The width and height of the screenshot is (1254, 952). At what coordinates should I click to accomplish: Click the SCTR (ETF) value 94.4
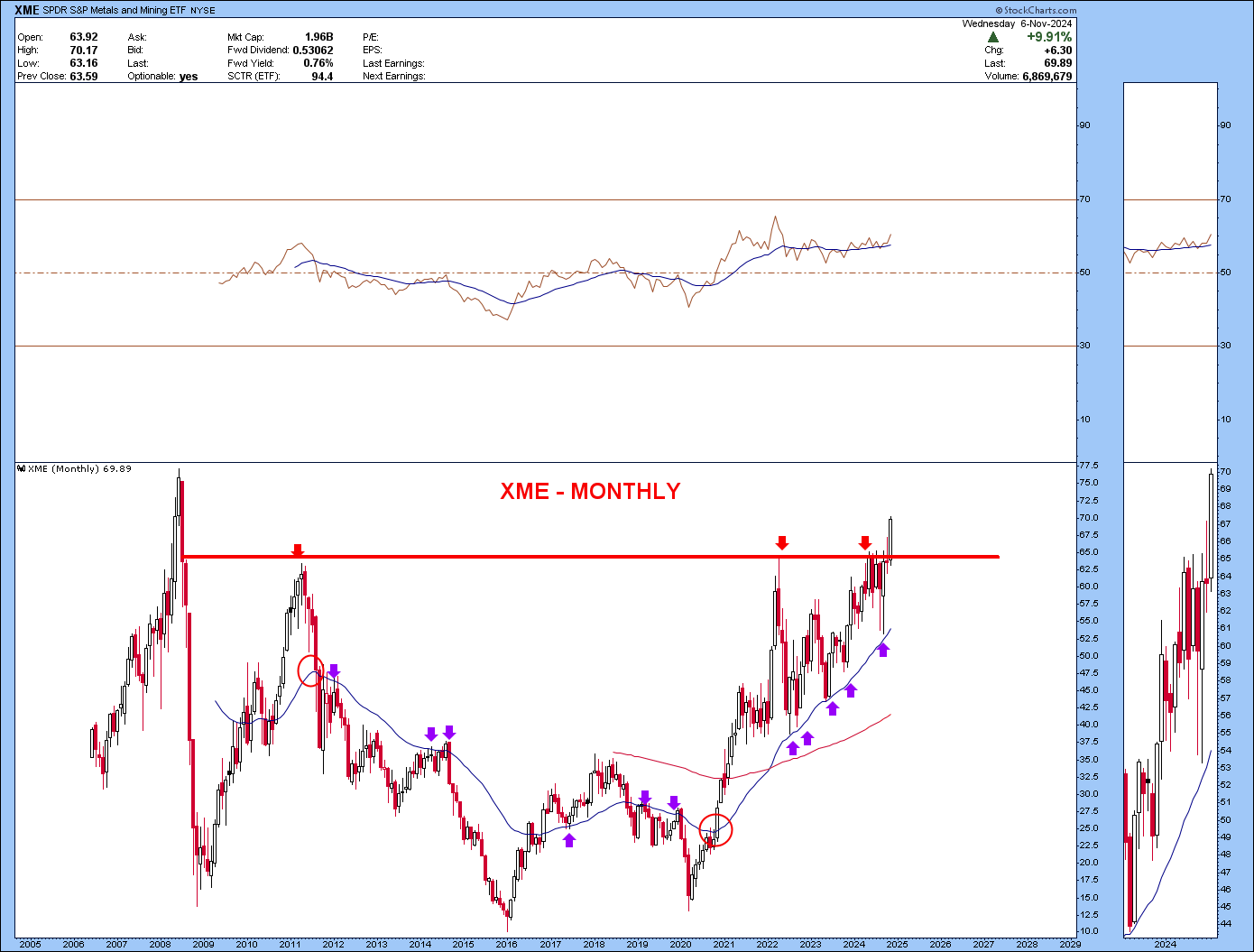[322, 77]
